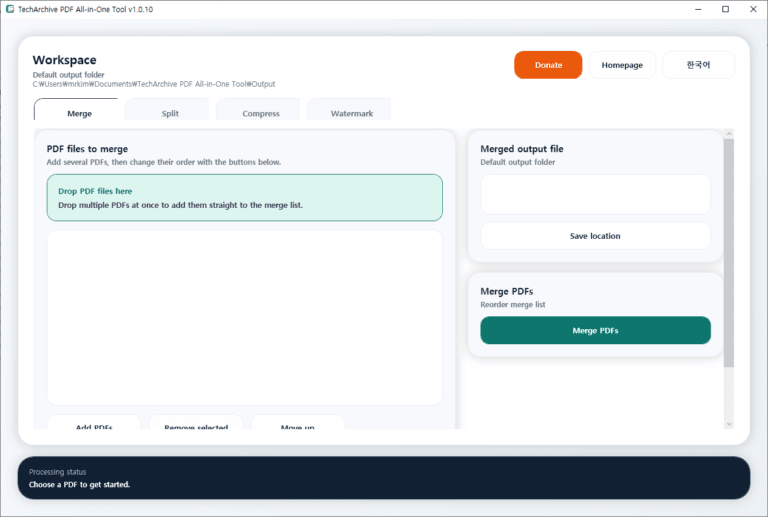Click the scrollbar down arrow

click(x=729, y=424)
